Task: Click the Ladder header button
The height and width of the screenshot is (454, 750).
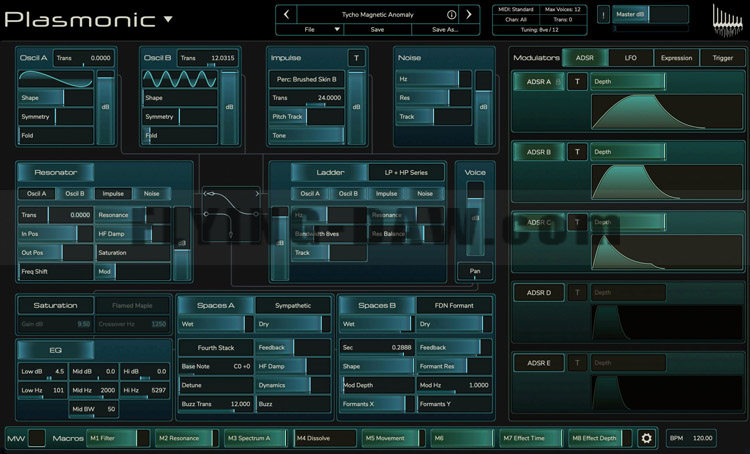Action: coord(330,173)
